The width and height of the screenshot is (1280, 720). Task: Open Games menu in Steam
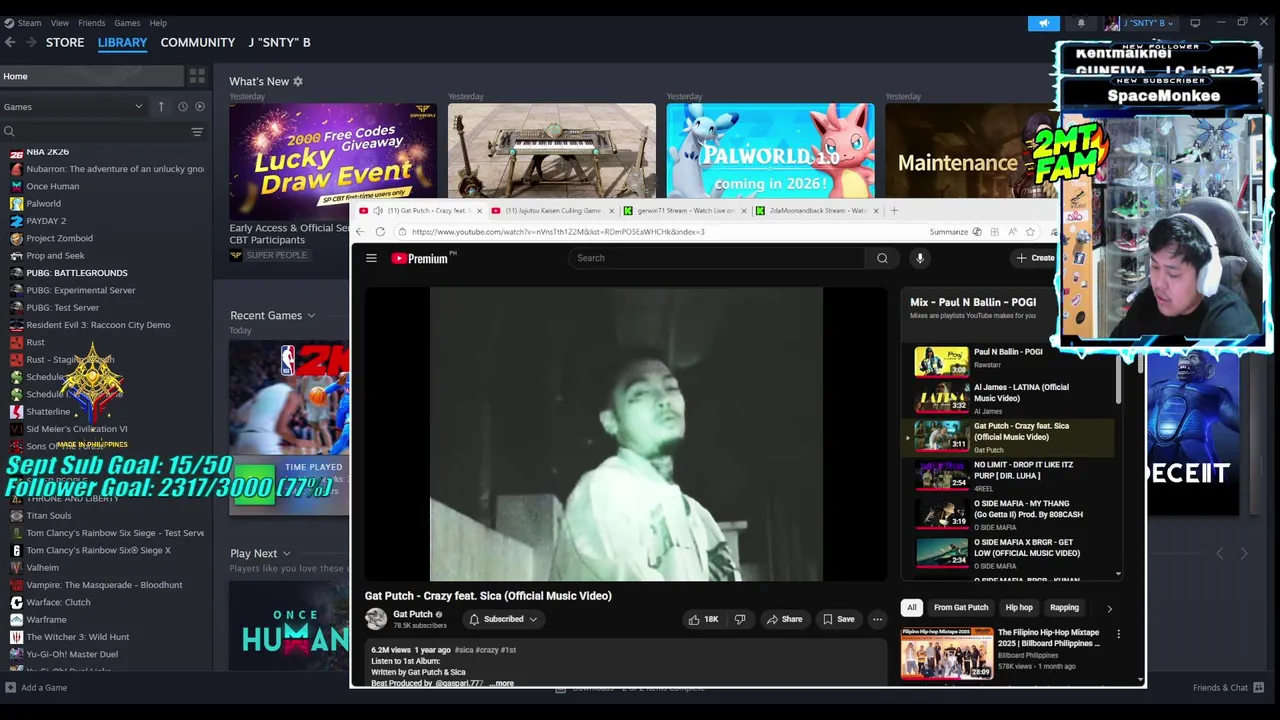tap(127, 23)
